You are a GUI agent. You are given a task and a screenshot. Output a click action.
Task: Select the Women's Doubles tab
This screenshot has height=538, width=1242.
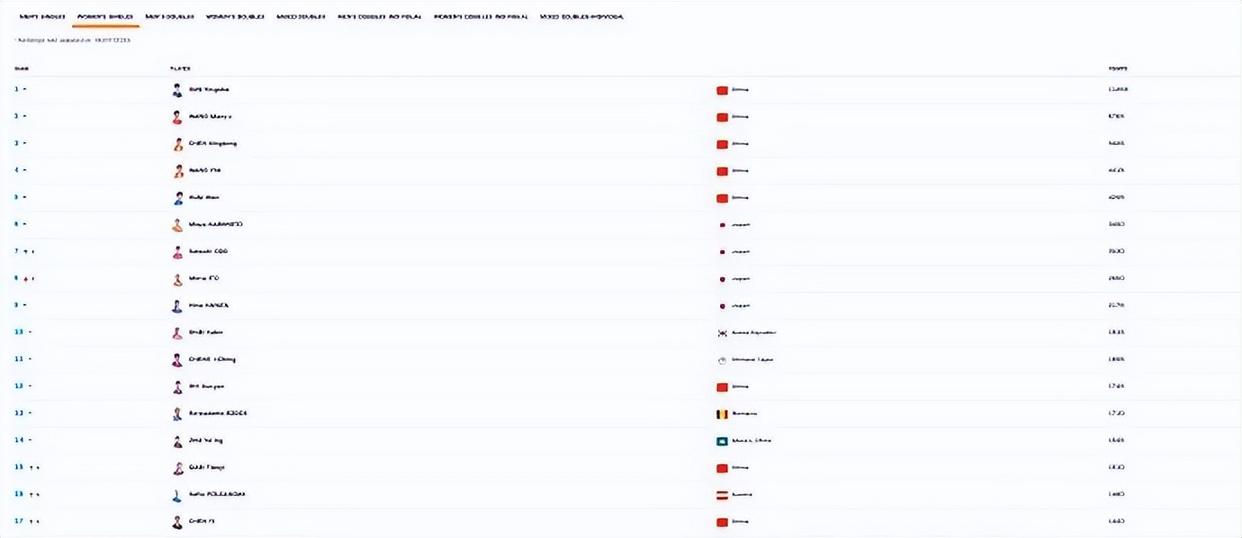pyautogui.click(x=234, y=17)
